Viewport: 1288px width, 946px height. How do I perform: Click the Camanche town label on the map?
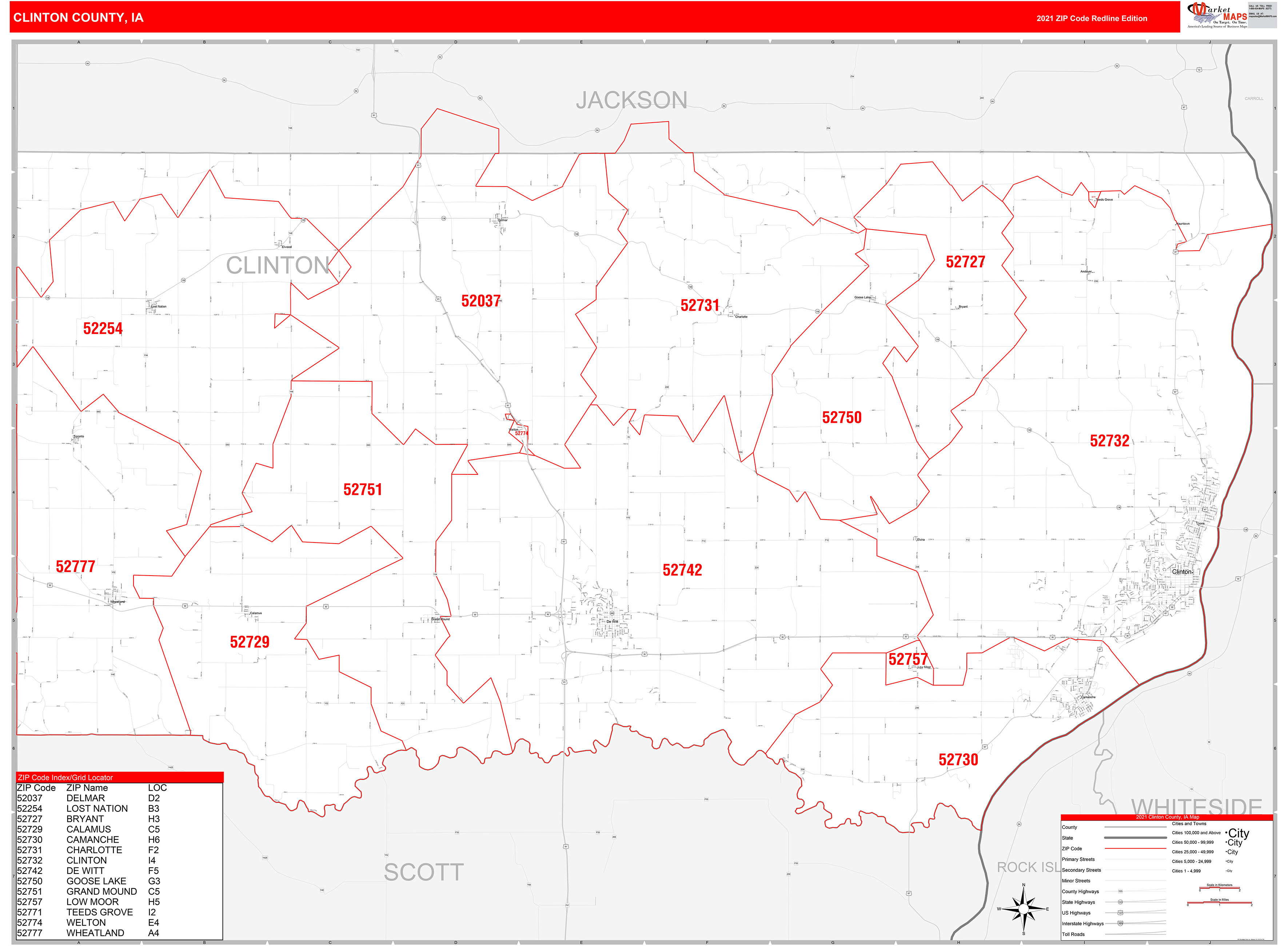coord(1088,697)
